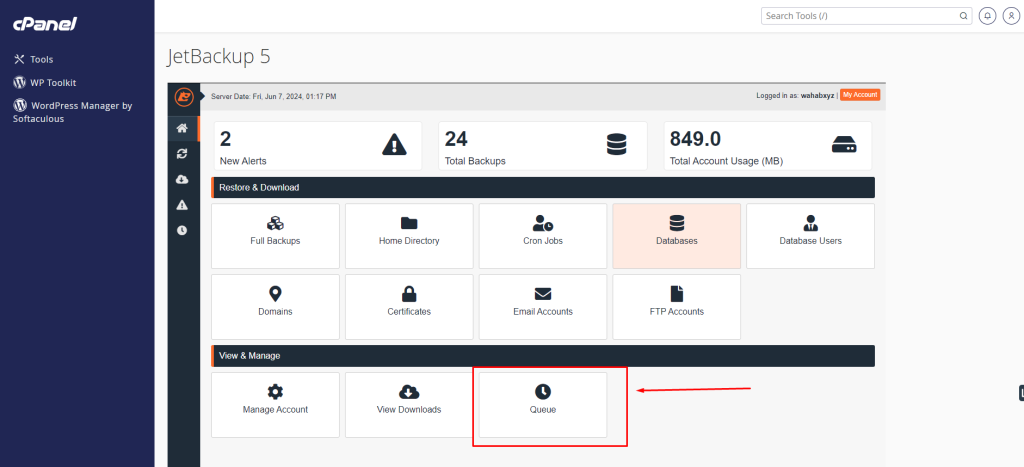Click the orange My Account button
The width and height of the screenshot is (1024, 467).
tap(859, 95)
